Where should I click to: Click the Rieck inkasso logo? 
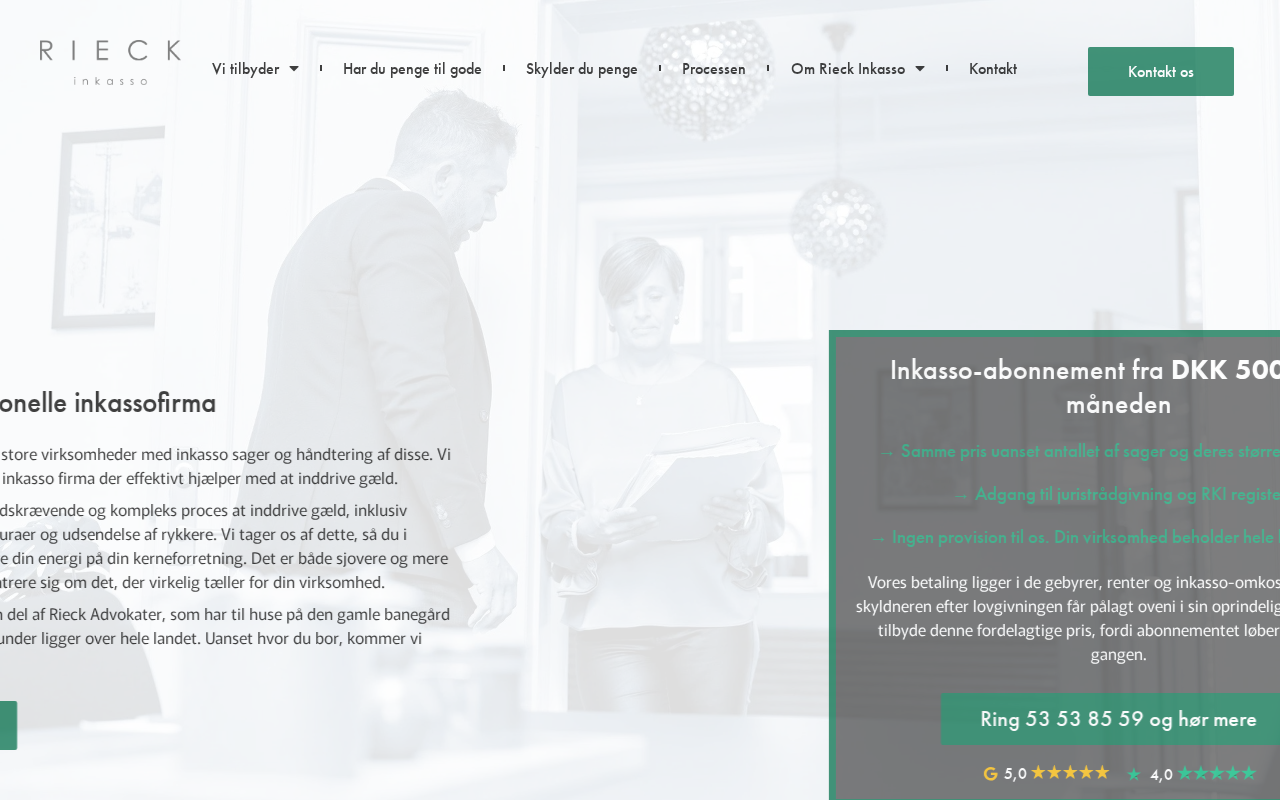point(110,62)
